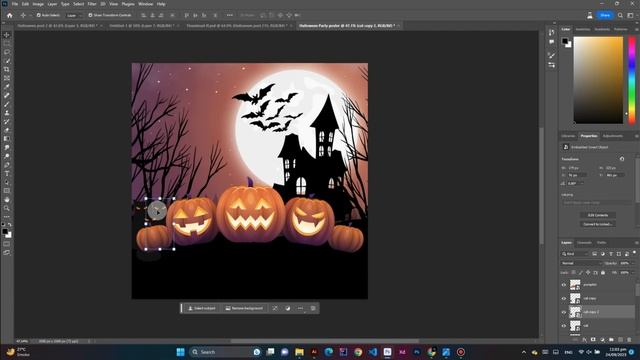Image resolution: width=640 pixels, height=360 pixels.
Task: Select the Eraser tool
Action: tap(7, 130)
